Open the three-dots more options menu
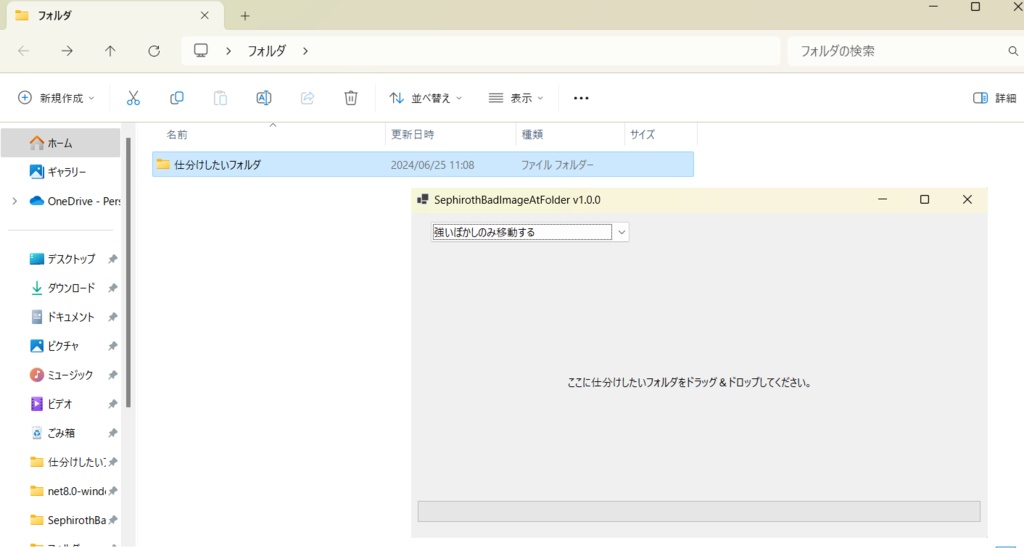 [581, 98]
